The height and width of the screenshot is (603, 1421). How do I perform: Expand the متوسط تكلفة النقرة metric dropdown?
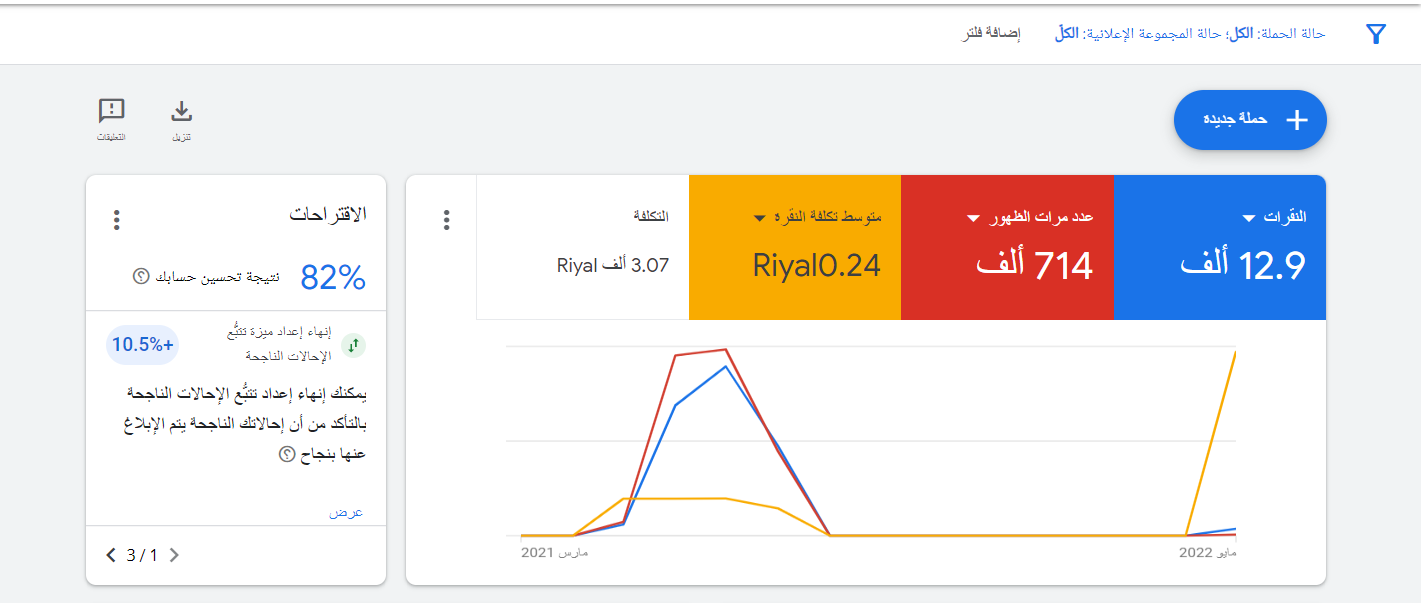point(760,218)
